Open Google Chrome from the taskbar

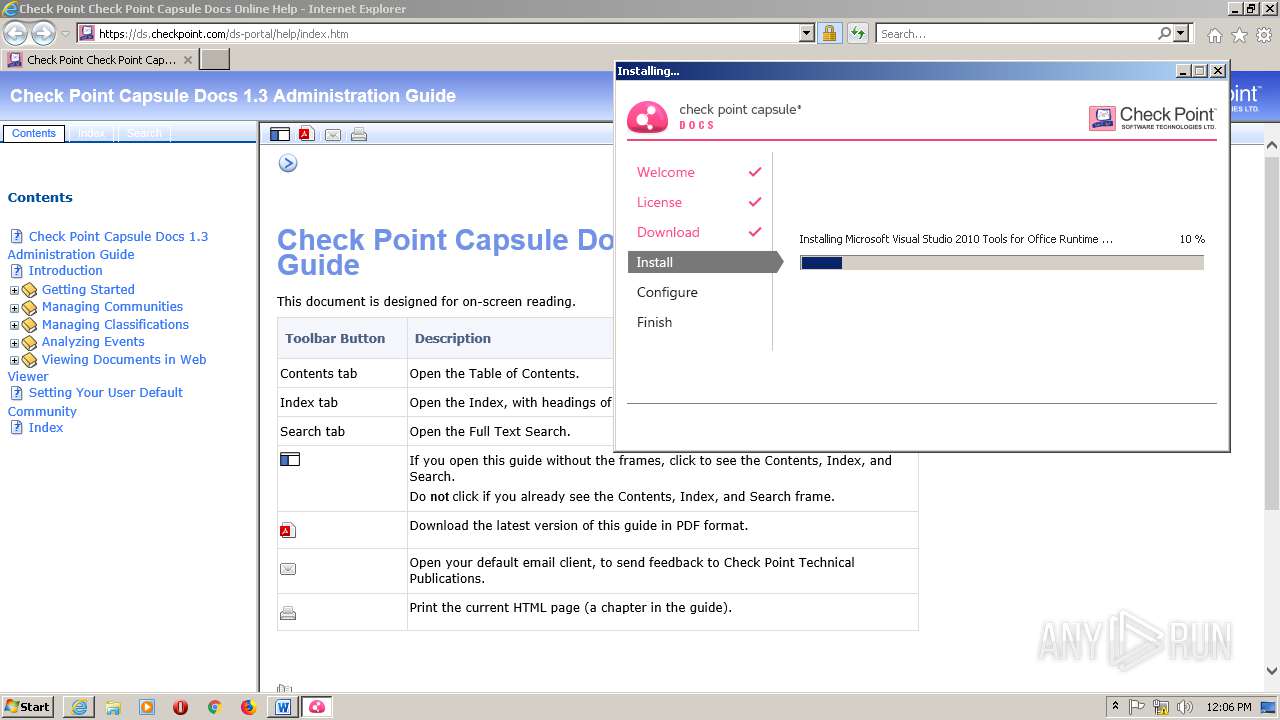pyautogui.click(x=214, y=707)
